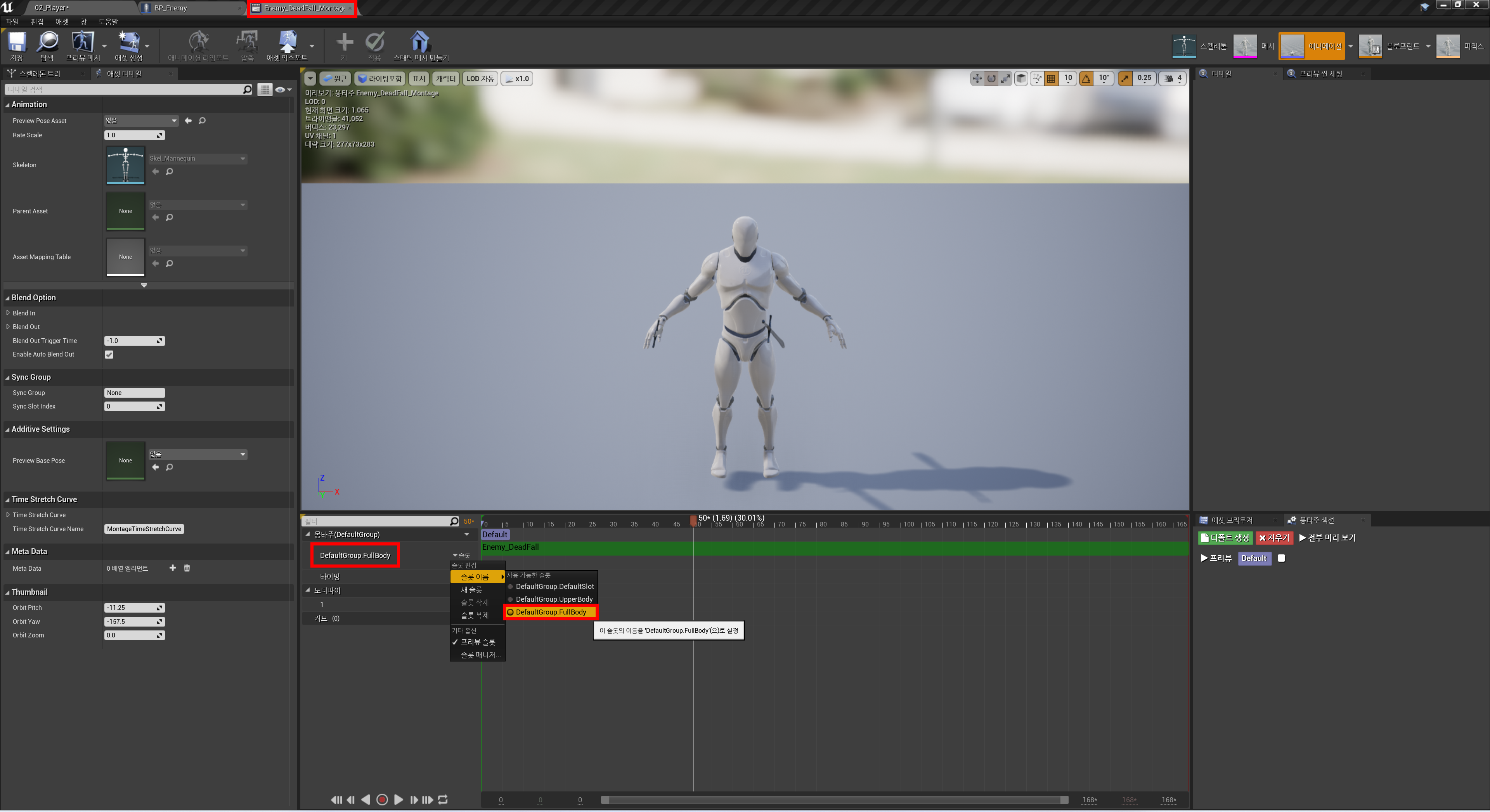This screenshot has width=1490, height=812.
Task: Click the search icon in details search
Action: click(247, 90)
